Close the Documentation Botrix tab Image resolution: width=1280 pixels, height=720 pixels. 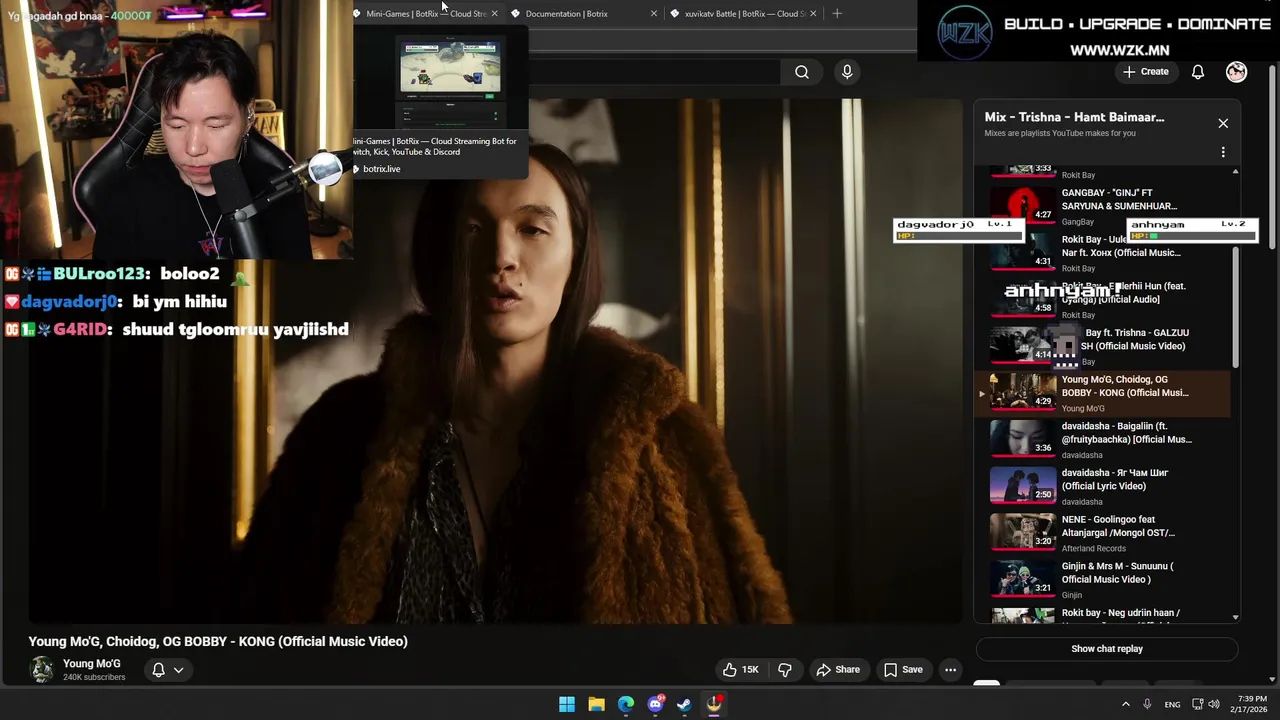coord(654,14)
